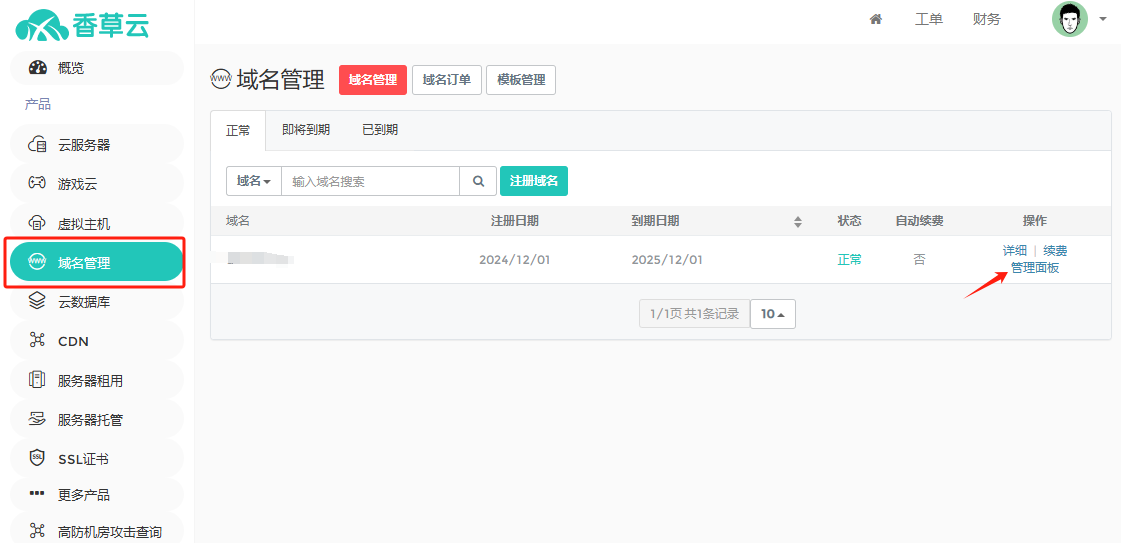The width and height of the screenshot is (1121, 543).
Task: Click the 更多产品 three-dot icon
Action: [37, 493]
